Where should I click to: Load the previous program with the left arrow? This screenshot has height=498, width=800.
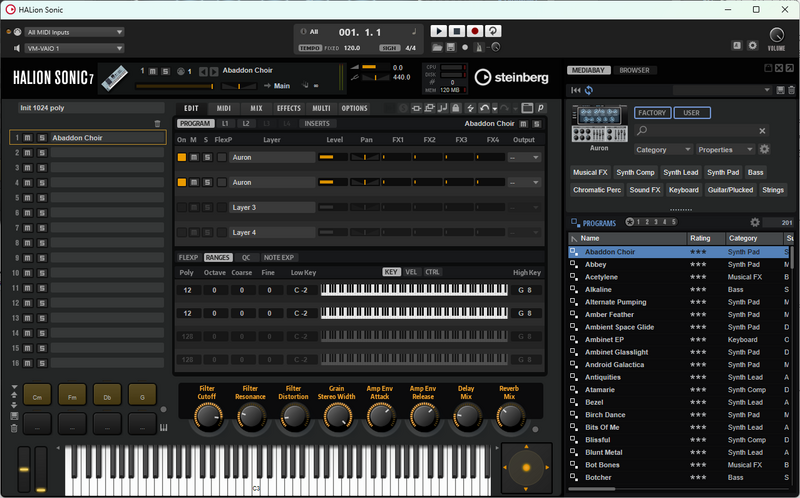coord(203,71)
